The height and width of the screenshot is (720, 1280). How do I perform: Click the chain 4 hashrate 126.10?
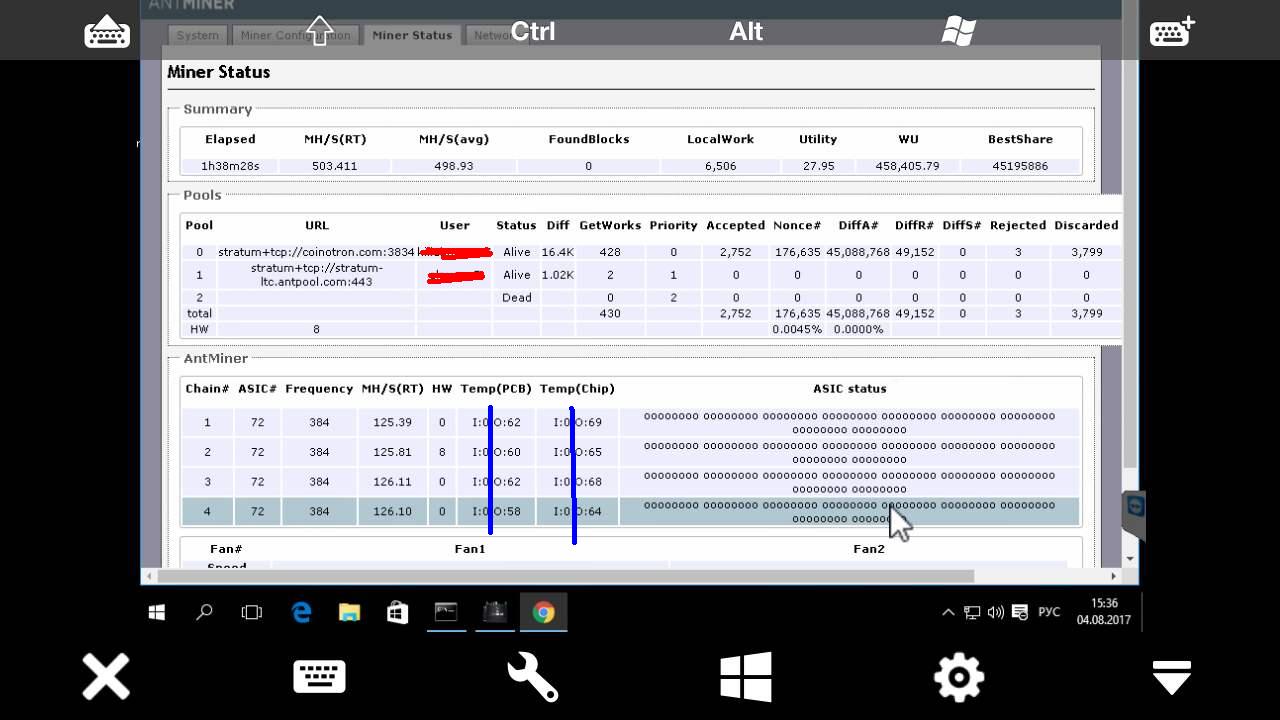tap(392, 512)
